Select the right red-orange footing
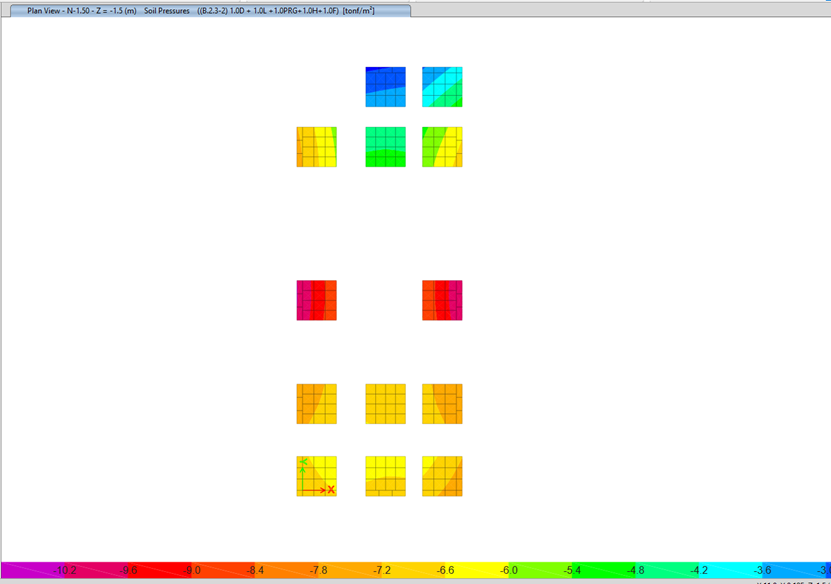831x584 pixels. pos(442,300)
